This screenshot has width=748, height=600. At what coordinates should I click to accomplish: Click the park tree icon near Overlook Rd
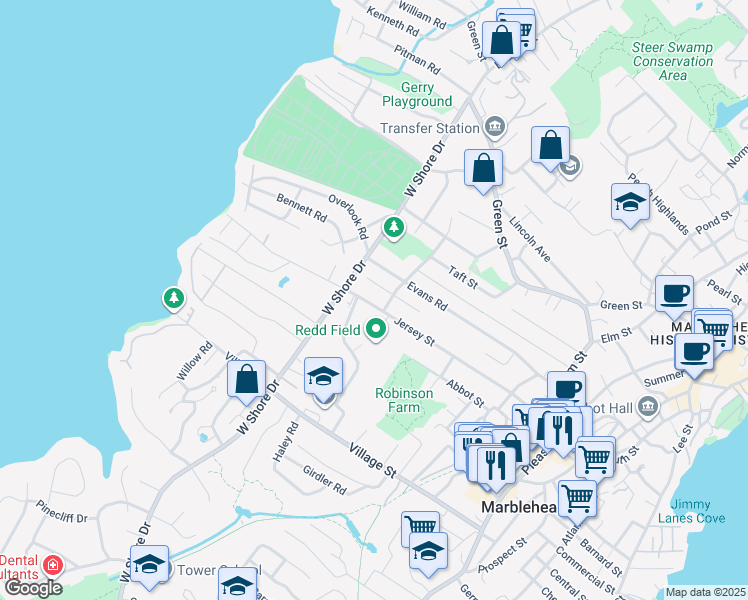pyautogui.click(x=394, y=228)
